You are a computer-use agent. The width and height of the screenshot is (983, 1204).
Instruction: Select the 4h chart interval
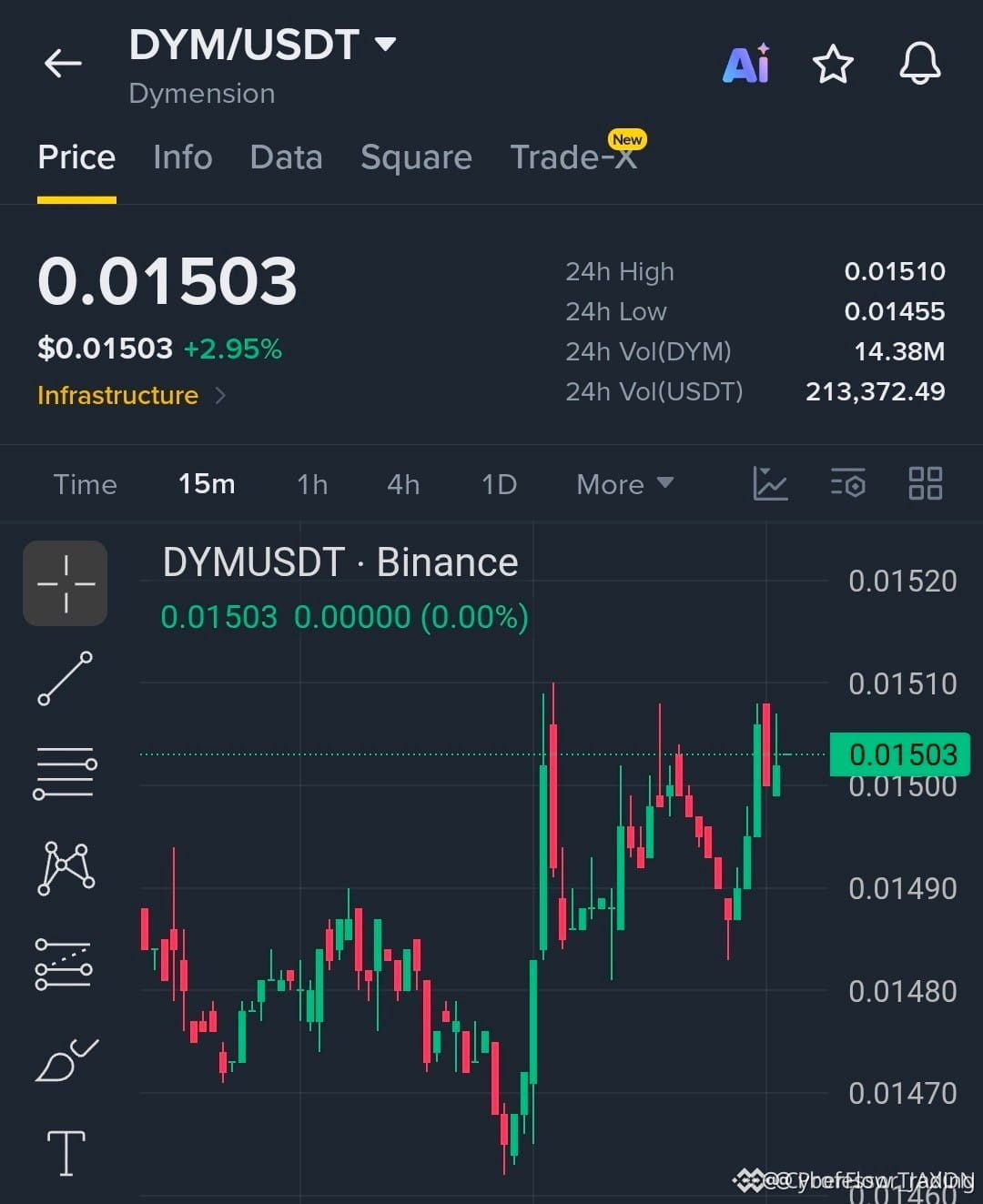click(x=403, y=484)
